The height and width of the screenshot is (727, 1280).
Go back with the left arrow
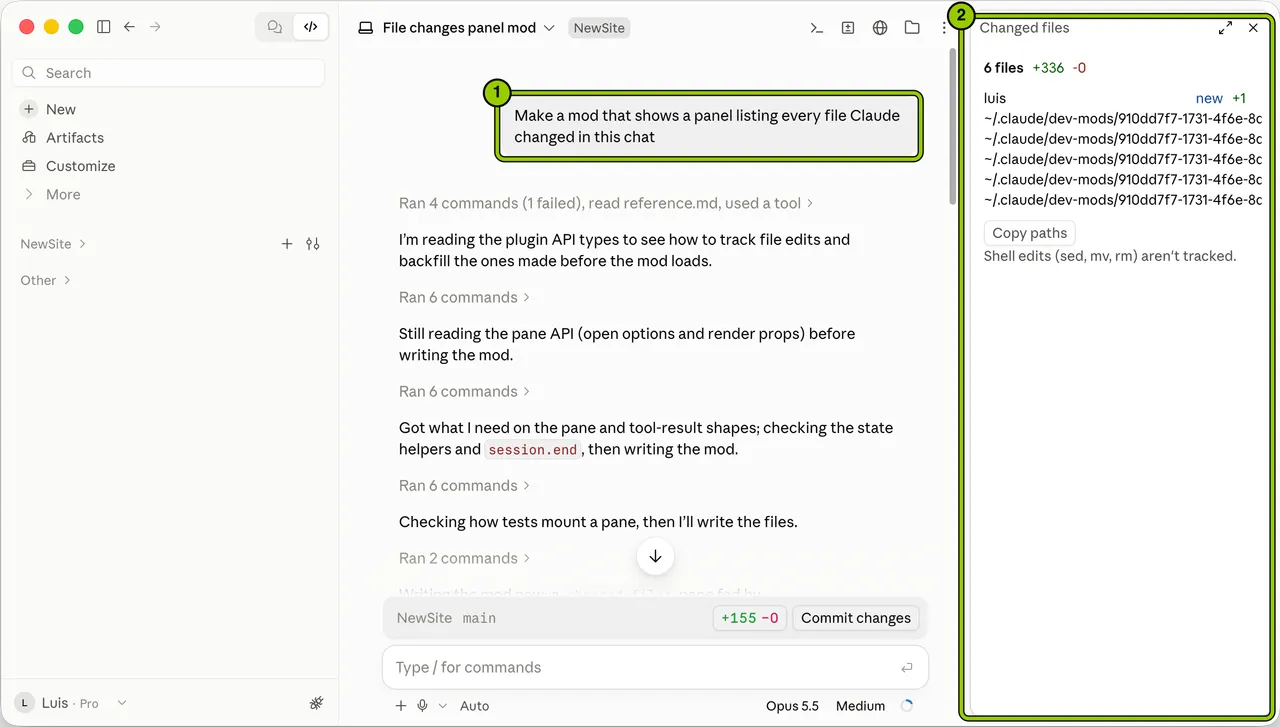[x=129, y=27]
